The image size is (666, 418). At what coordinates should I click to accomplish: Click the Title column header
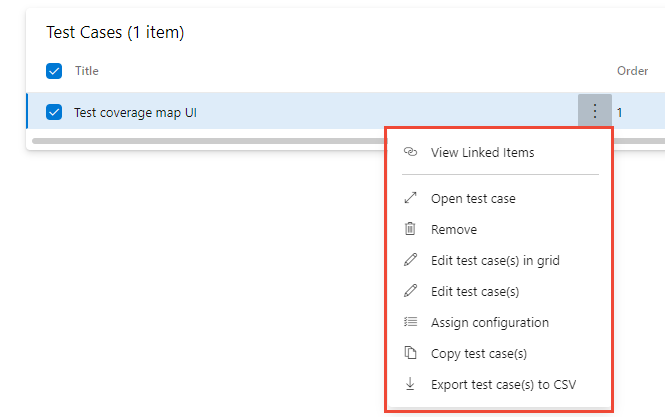87,71
